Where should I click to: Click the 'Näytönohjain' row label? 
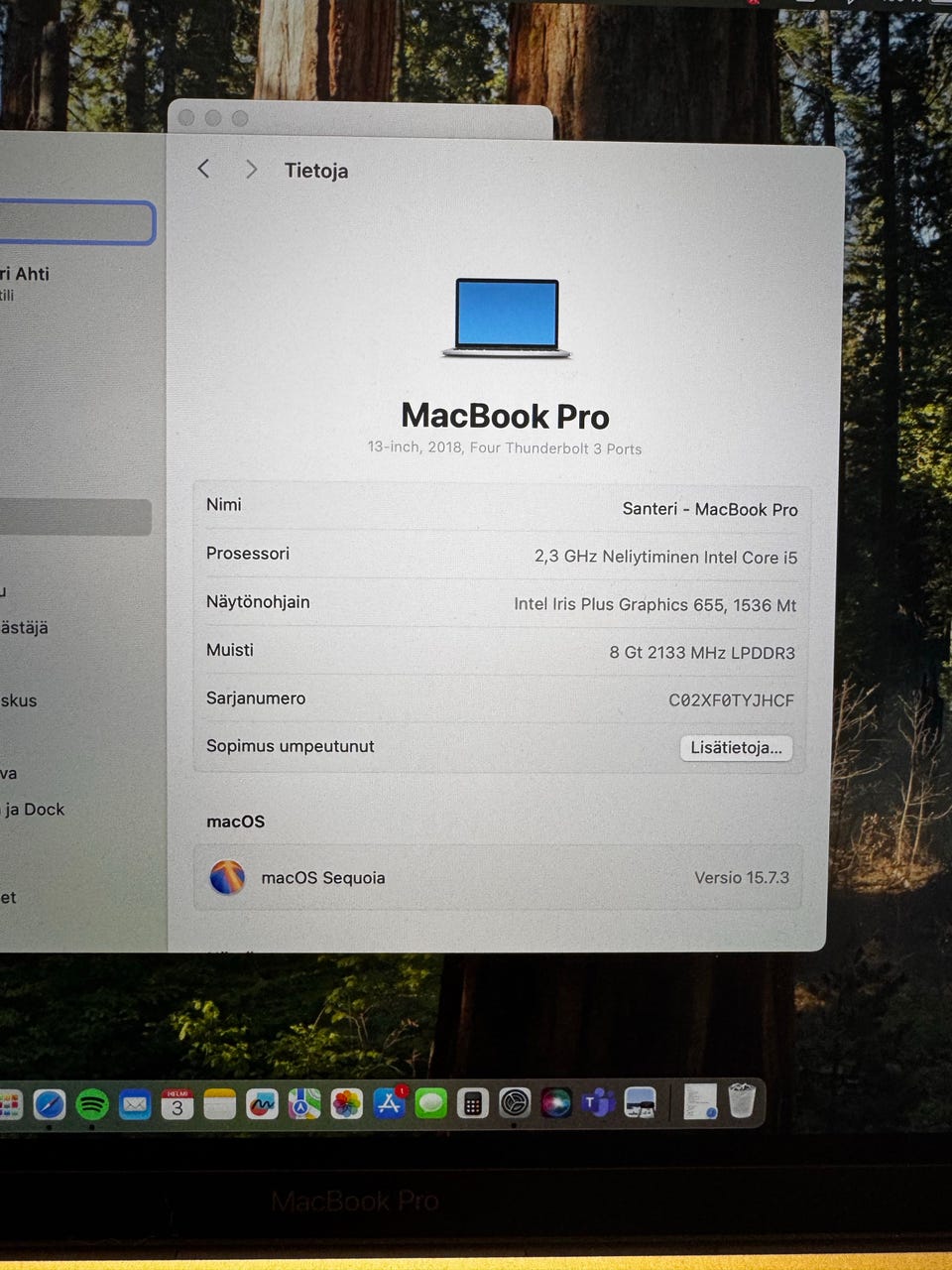coord(258,601)
